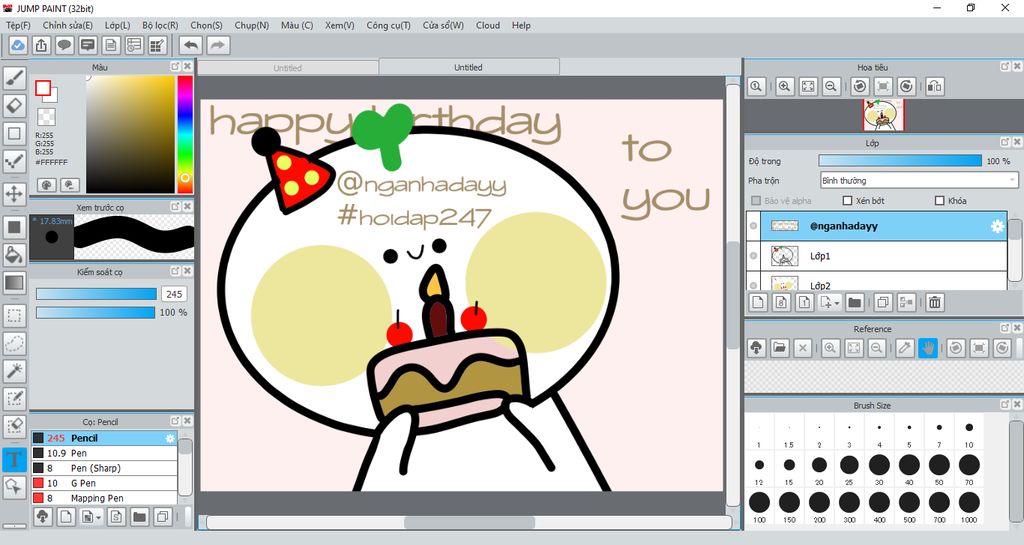Screen dimensions: 1024x545
Task: Select the Dot/pixel pen tool
Action: [14, 161]
